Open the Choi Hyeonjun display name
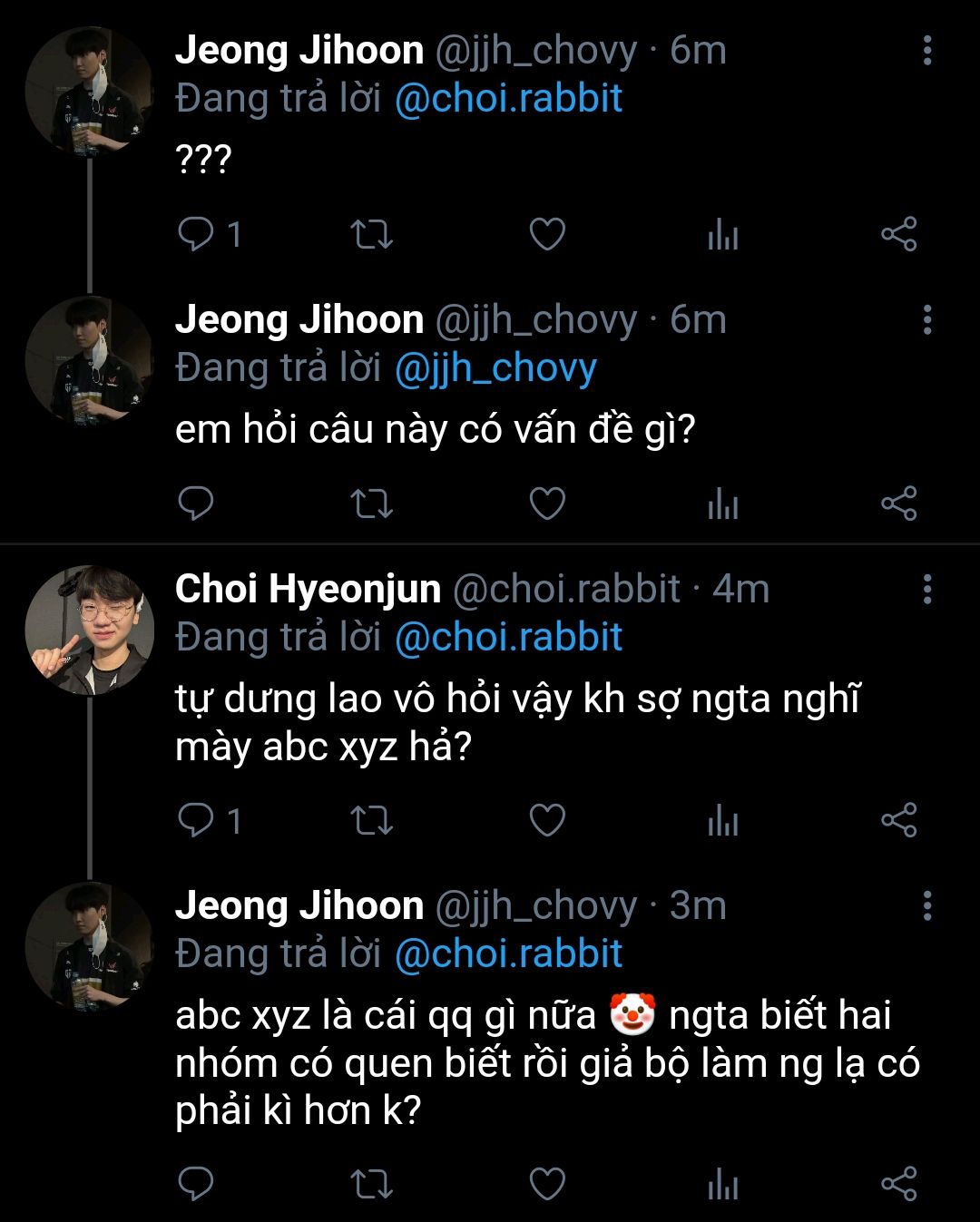980x1222 pixels. 308,589
